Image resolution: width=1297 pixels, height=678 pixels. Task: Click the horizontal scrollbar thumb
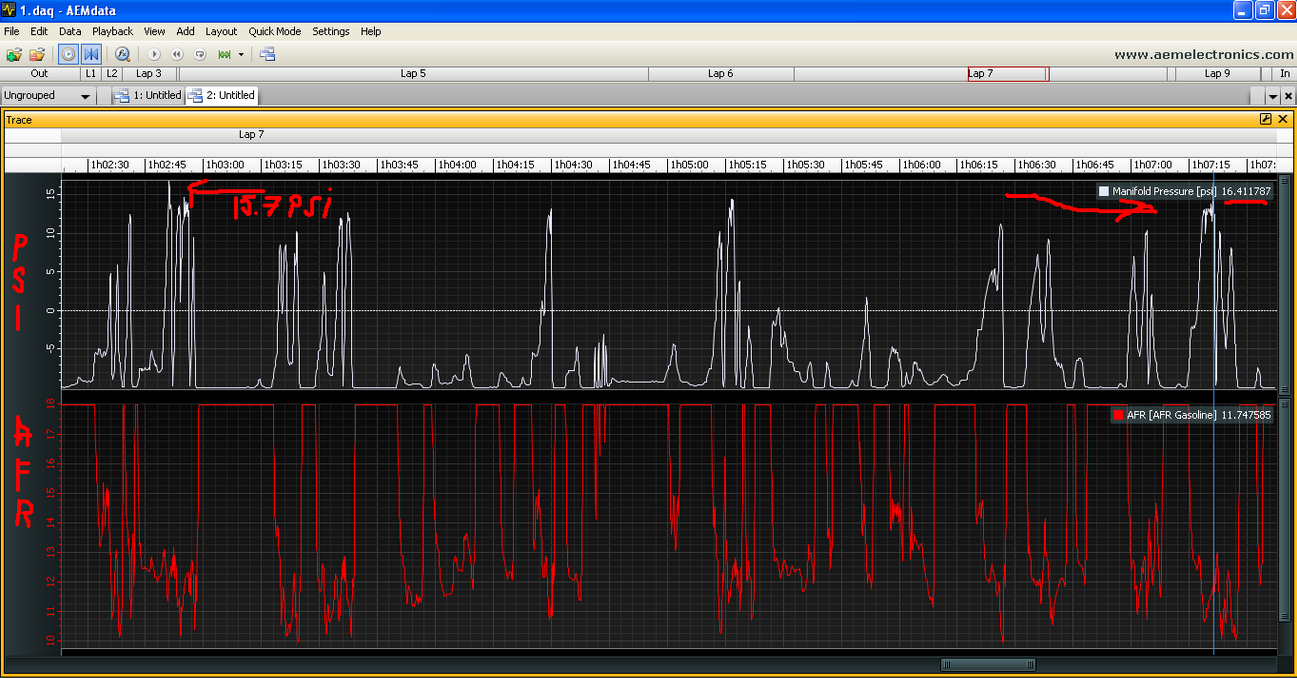(x=988, y=664)
